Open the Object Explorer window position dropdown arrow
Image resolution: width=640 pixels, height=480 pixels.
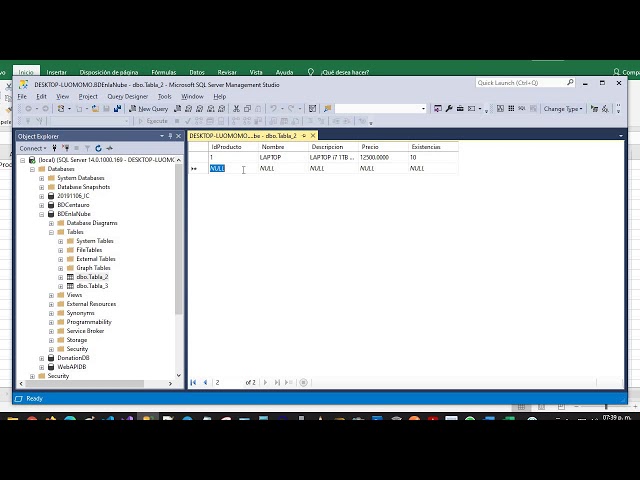point(162,136)
